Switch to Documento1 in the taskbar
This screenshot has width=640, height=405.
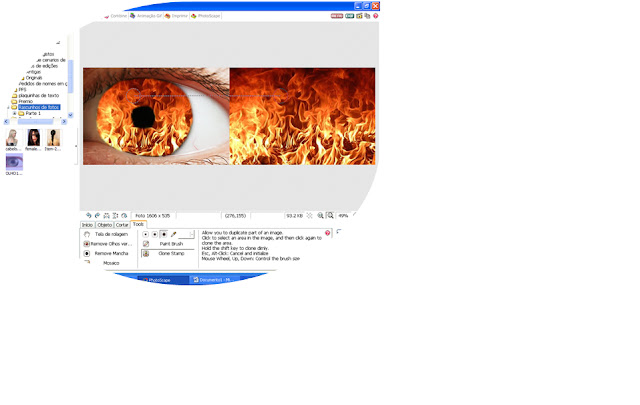(214, 280)
